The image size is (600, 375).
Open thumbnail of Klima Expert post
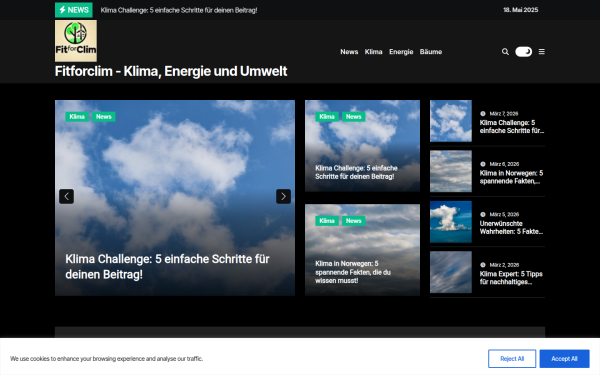451,272
